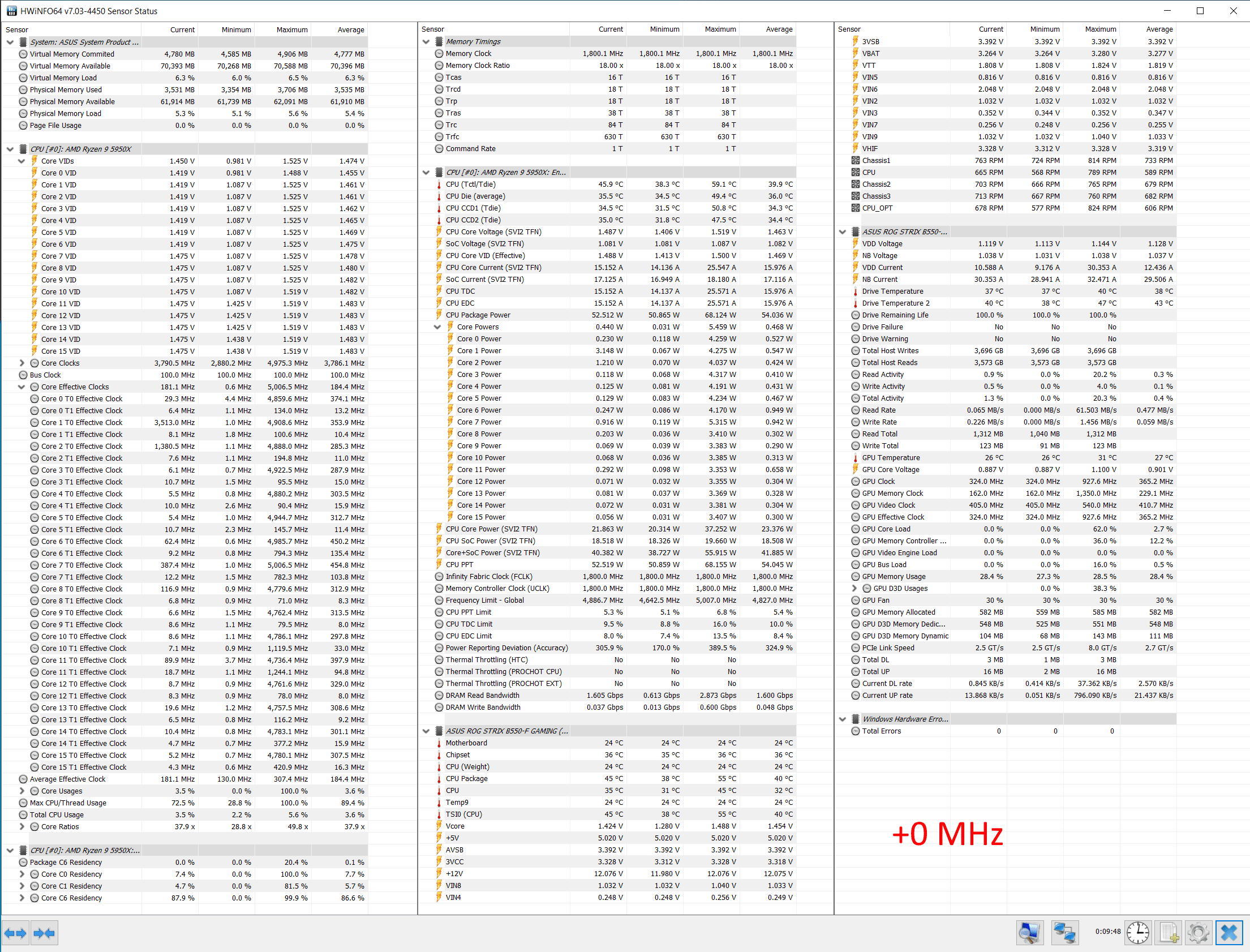Click the thermometer icon beside Drive Temperature 2
The image size is (1250, 952).
tap(855, 303)
